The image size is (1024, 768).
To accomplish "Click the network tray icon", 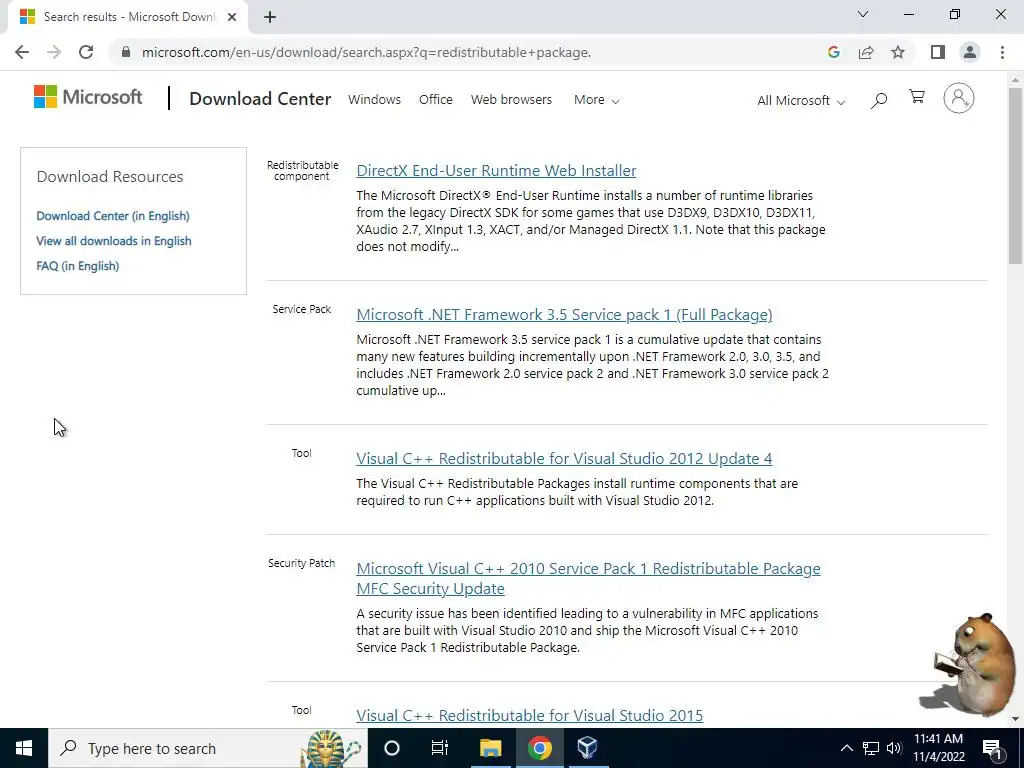I will 871,748.
